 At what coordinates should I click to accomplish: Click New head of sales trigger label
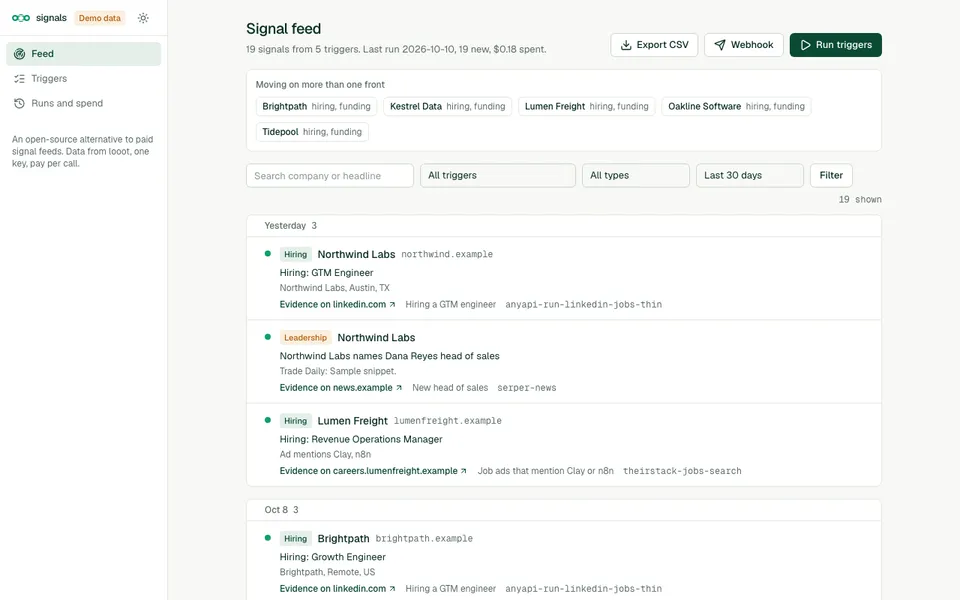coord(450,388)
